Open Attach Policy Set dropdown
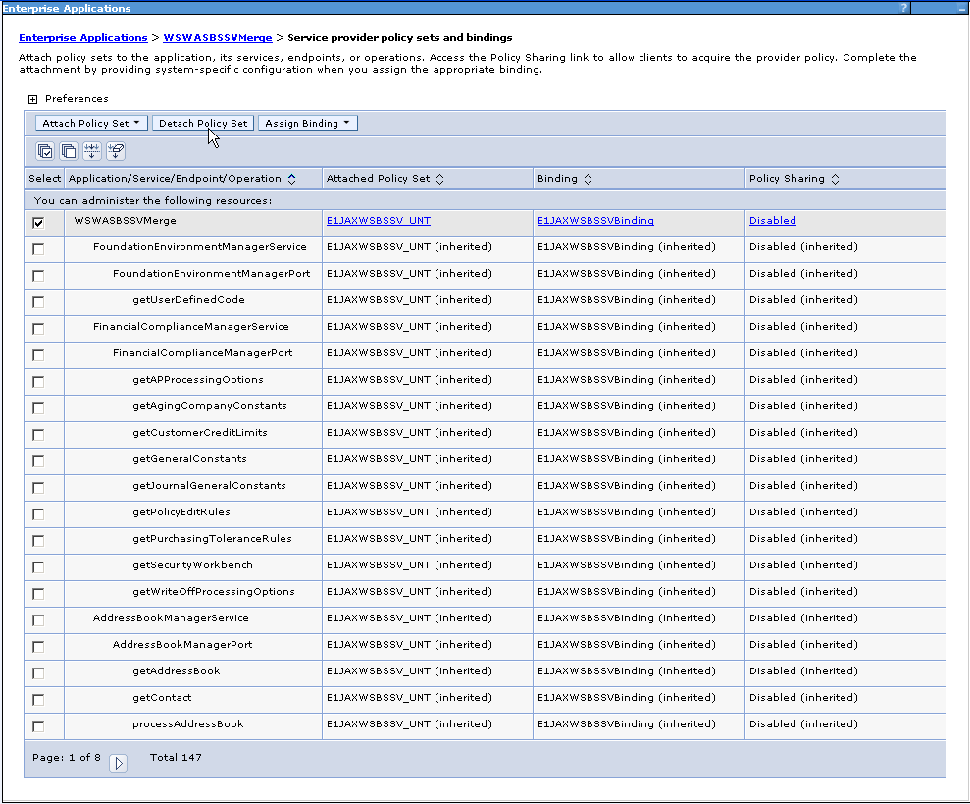970x804 pixels. (90, 124)
